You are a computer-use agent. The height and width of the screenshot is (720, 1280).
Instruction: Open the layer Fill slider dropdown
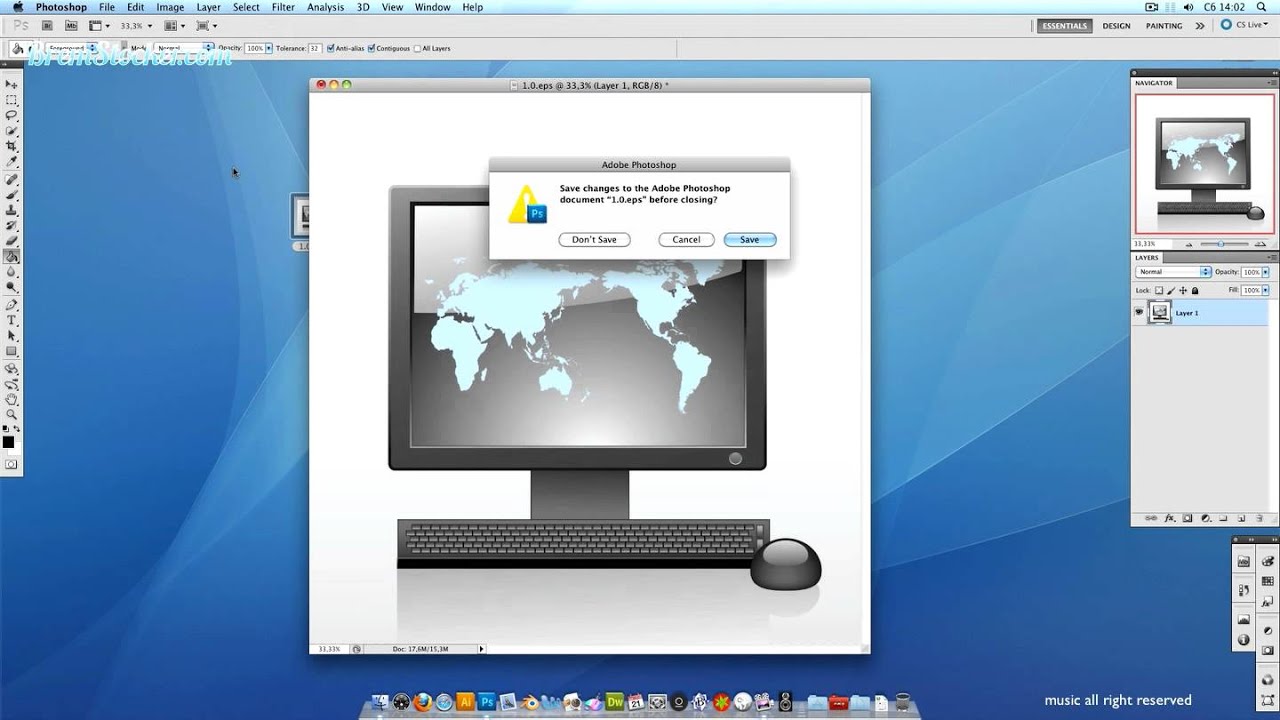pyautogui.click(x=1265, y=290)
